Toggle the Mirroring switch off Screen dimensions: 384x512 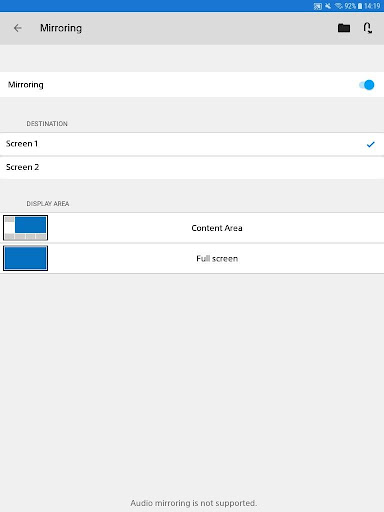[x=367, y=85]
